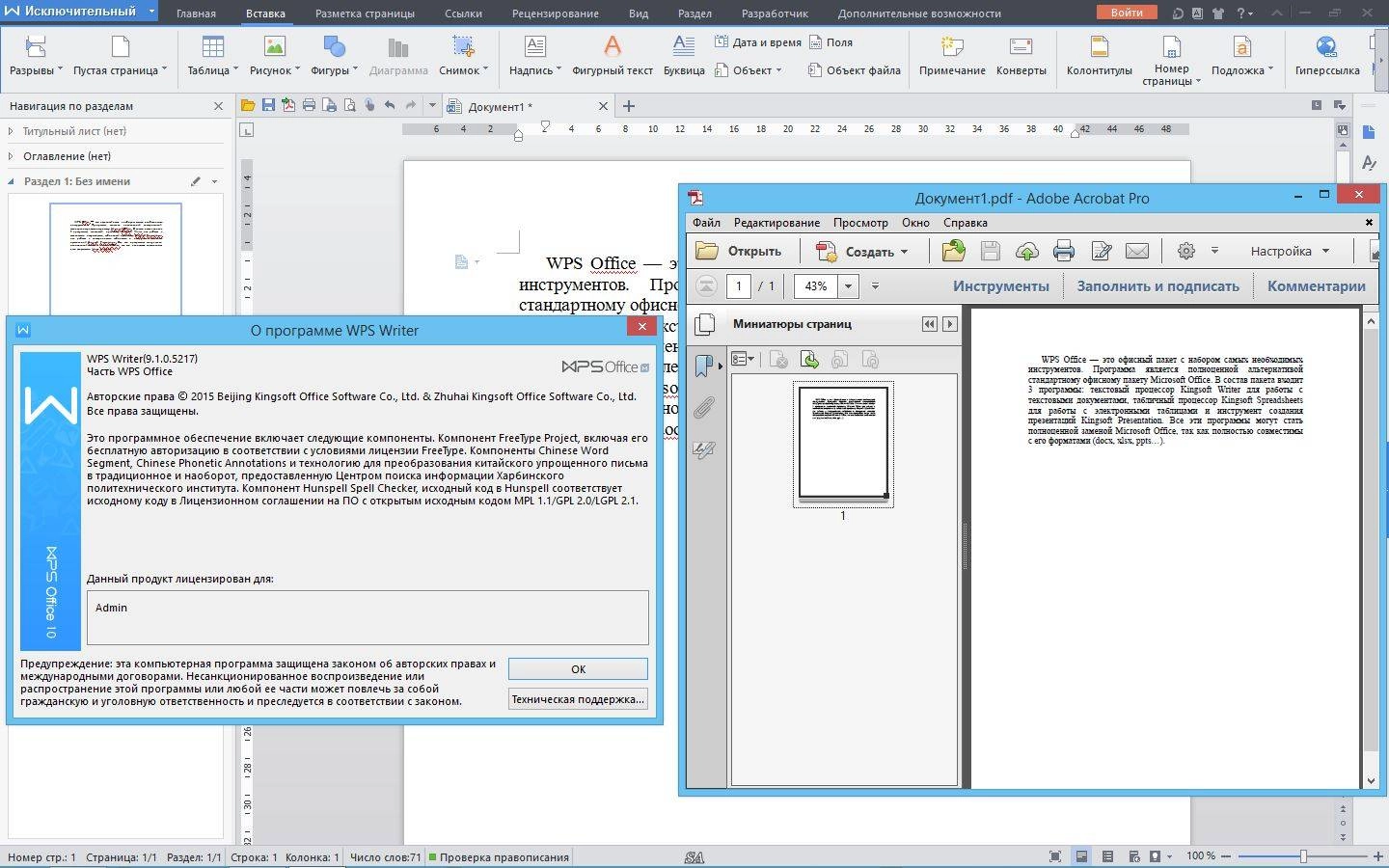1389x868 pixels.
Task: Click the WPS zoom slider handle
Action: pos(1303,856)
